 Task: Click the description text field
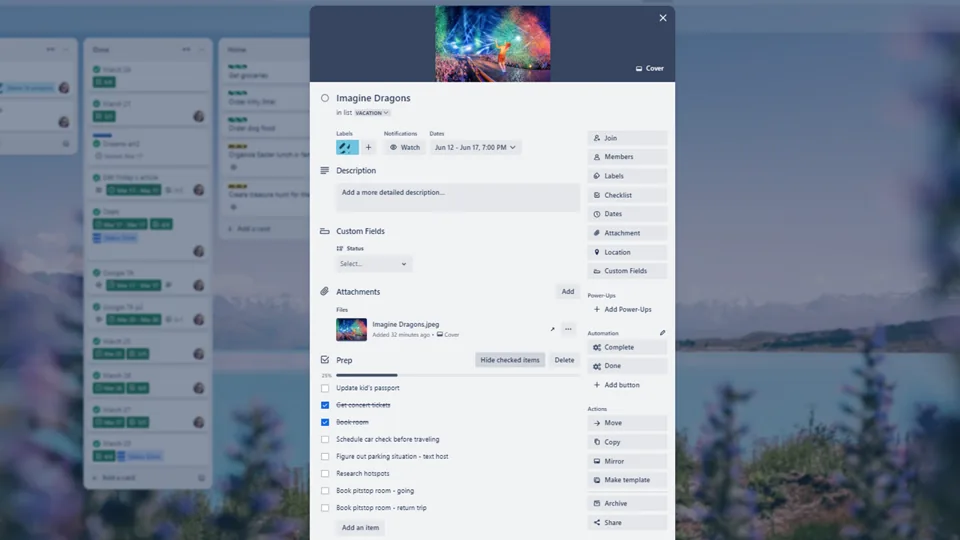pos(457,197)
